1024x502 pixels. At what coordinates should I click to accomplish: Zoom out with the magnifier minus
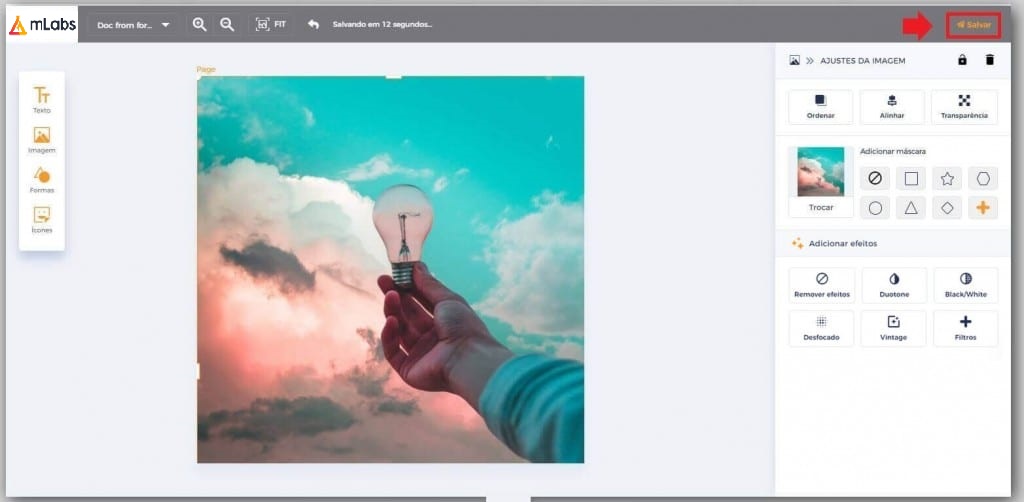coord(227,25)
